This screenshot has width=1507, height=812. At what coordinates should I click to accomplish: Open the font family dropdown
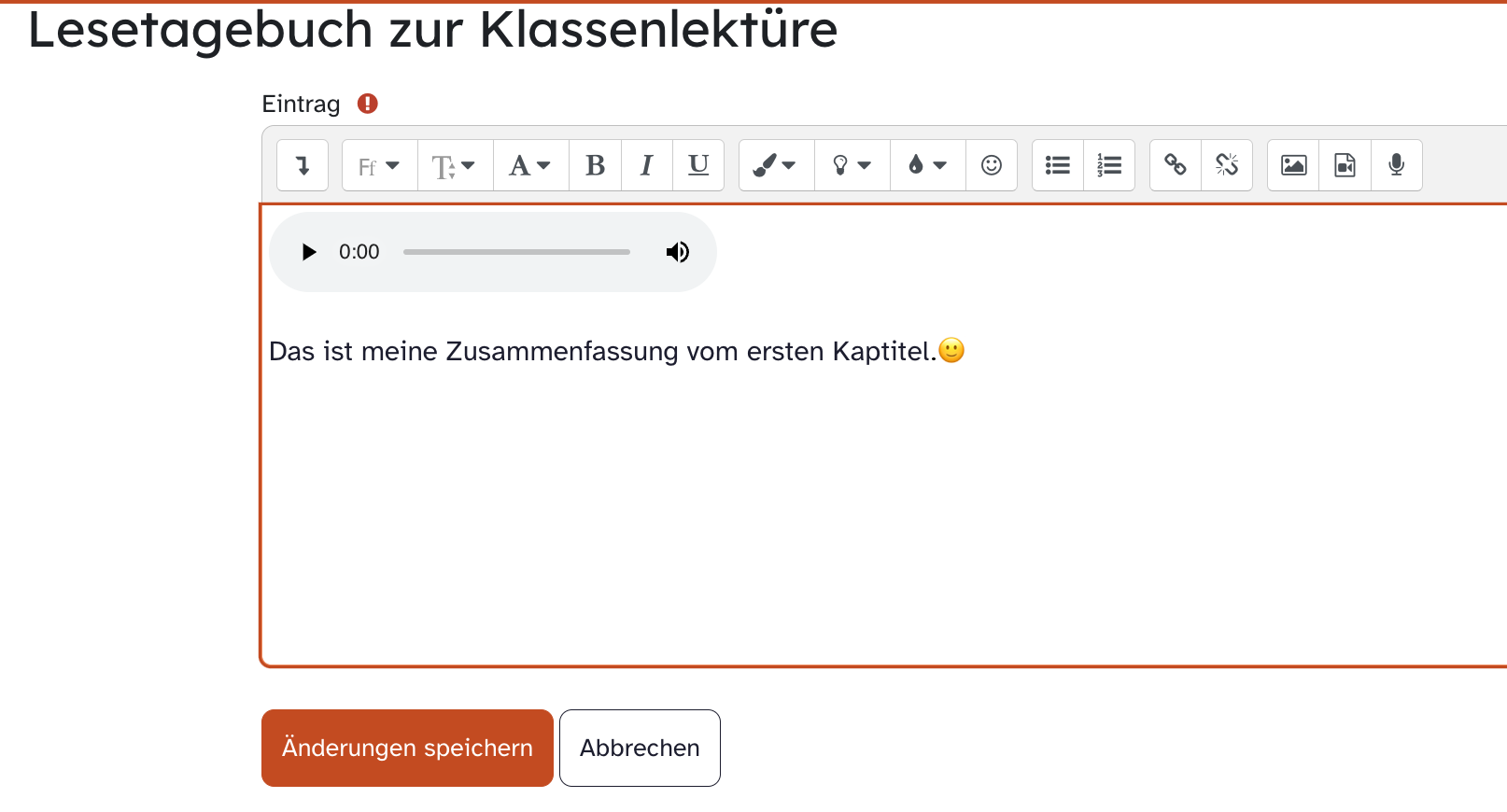pos(379,165)
